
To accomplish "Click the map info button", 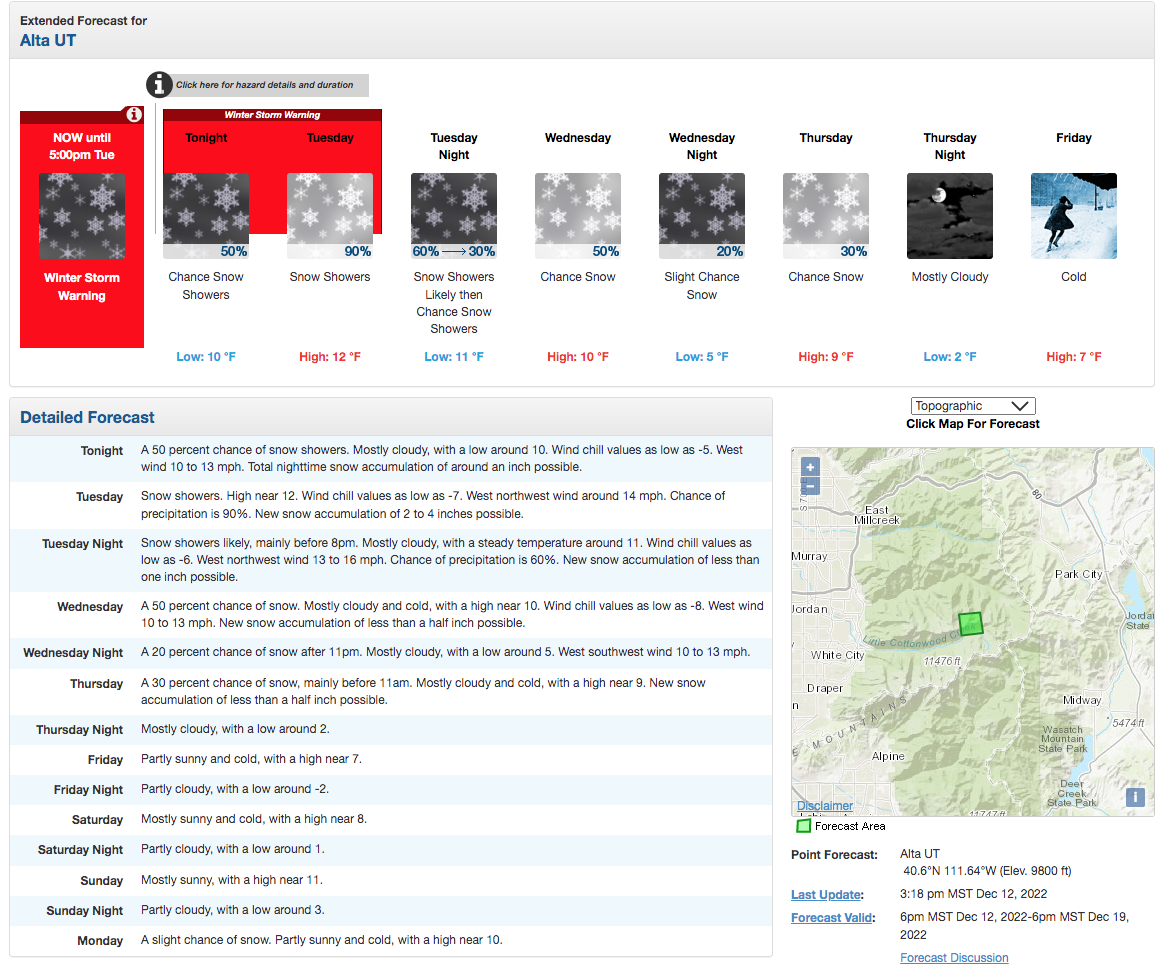I will tap(1135, 797).
